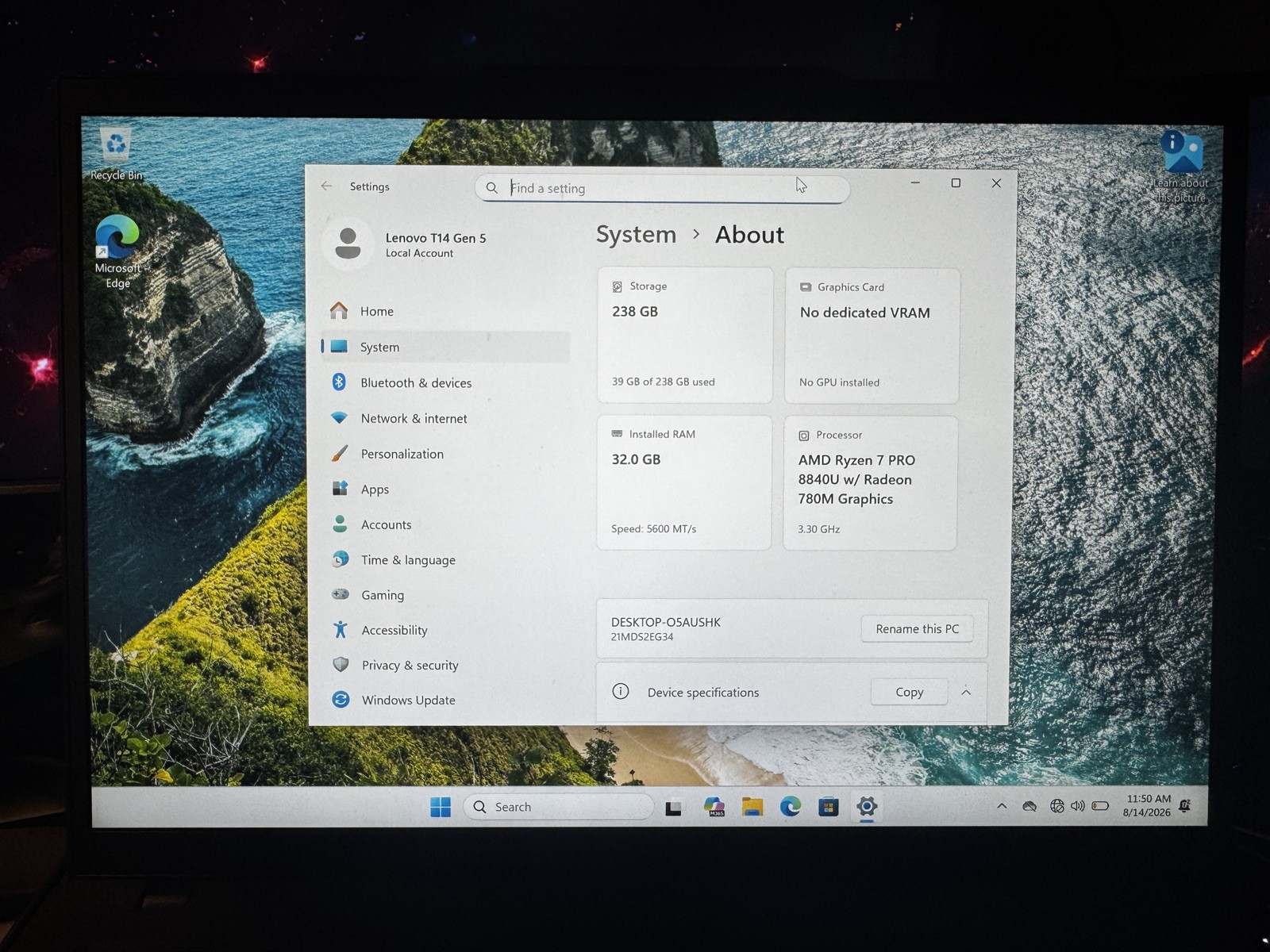
Task: Open Network & internet settings
Action: point(445,418)
